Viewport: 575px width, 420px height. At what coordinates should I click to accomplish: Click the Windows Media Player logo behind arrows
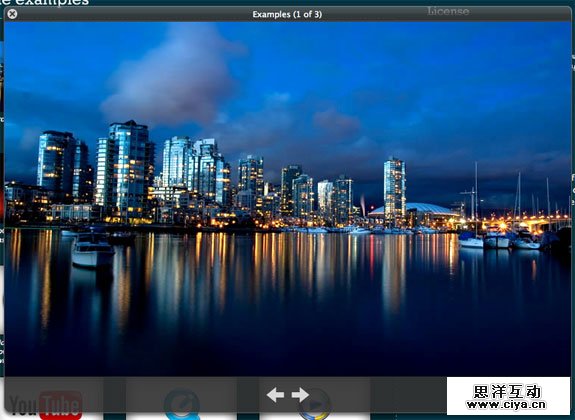(315, 404)
